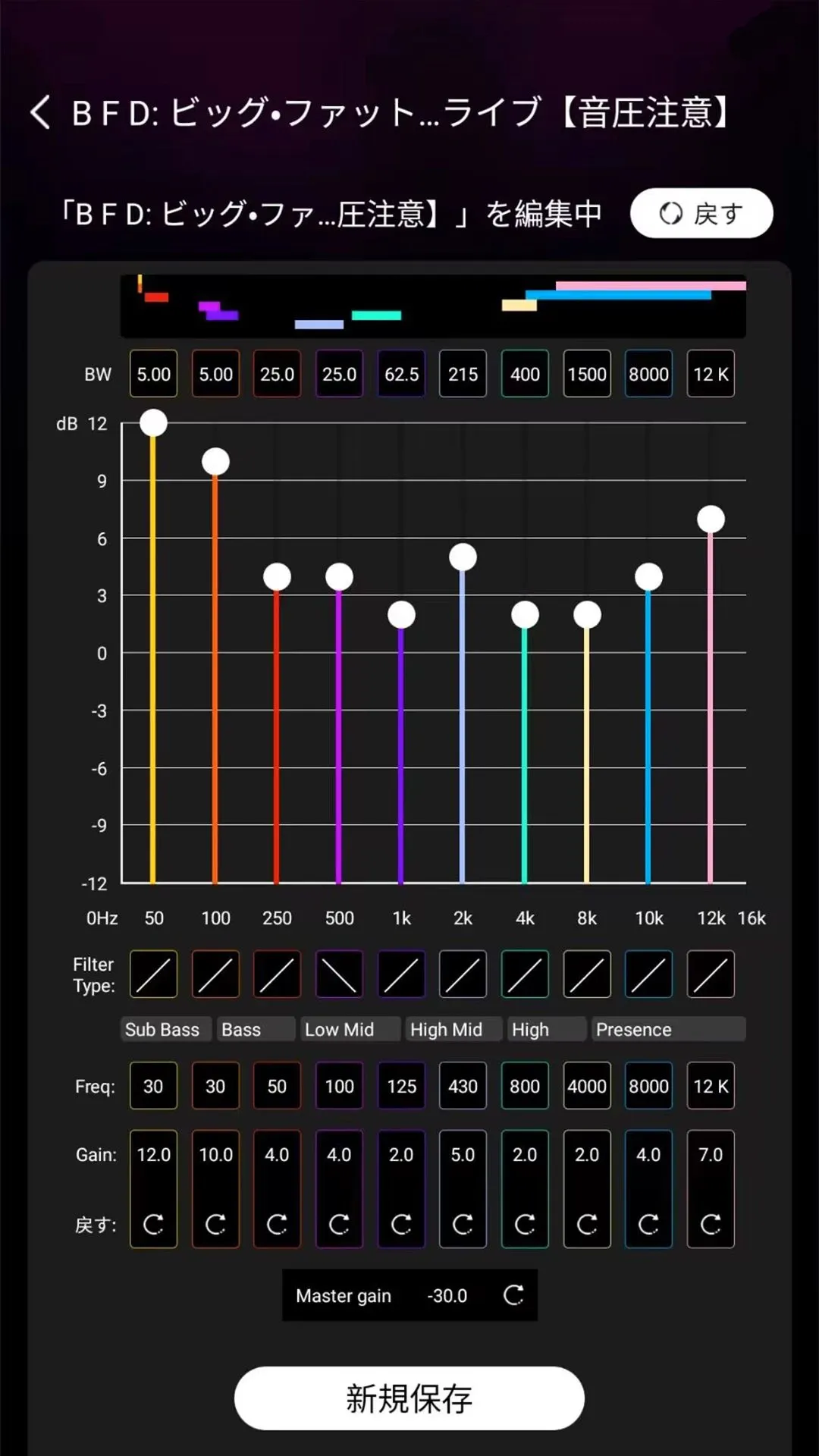Viewport: 819px width, 1456px height.
Task: Reset the gain of the 250Hz band
Action: point(277,1224)
